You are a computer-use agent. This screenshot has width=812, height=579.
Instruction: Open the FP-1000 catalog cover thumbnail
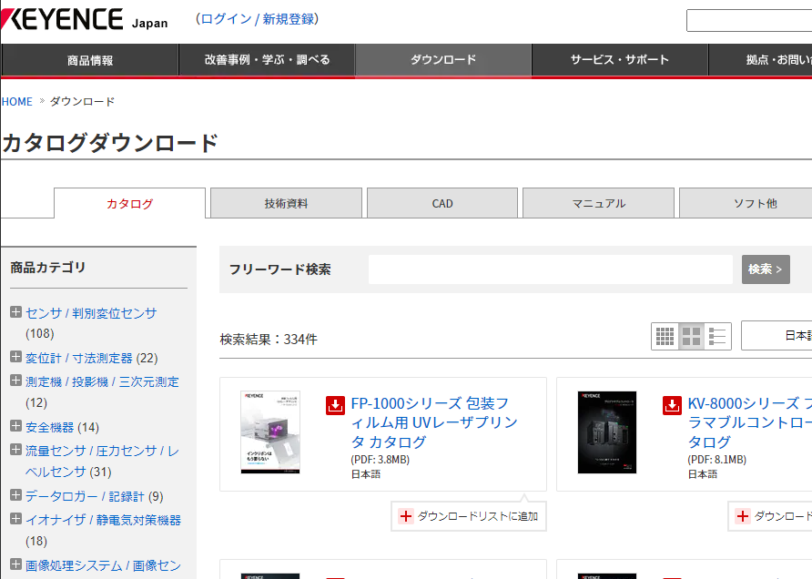(270, 432)
